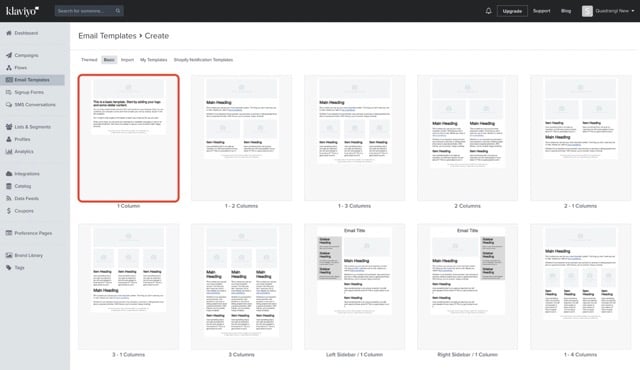640x370 pixels.
Task: Open Dashboard from the sidebar
Action: (x=26, y=33)
